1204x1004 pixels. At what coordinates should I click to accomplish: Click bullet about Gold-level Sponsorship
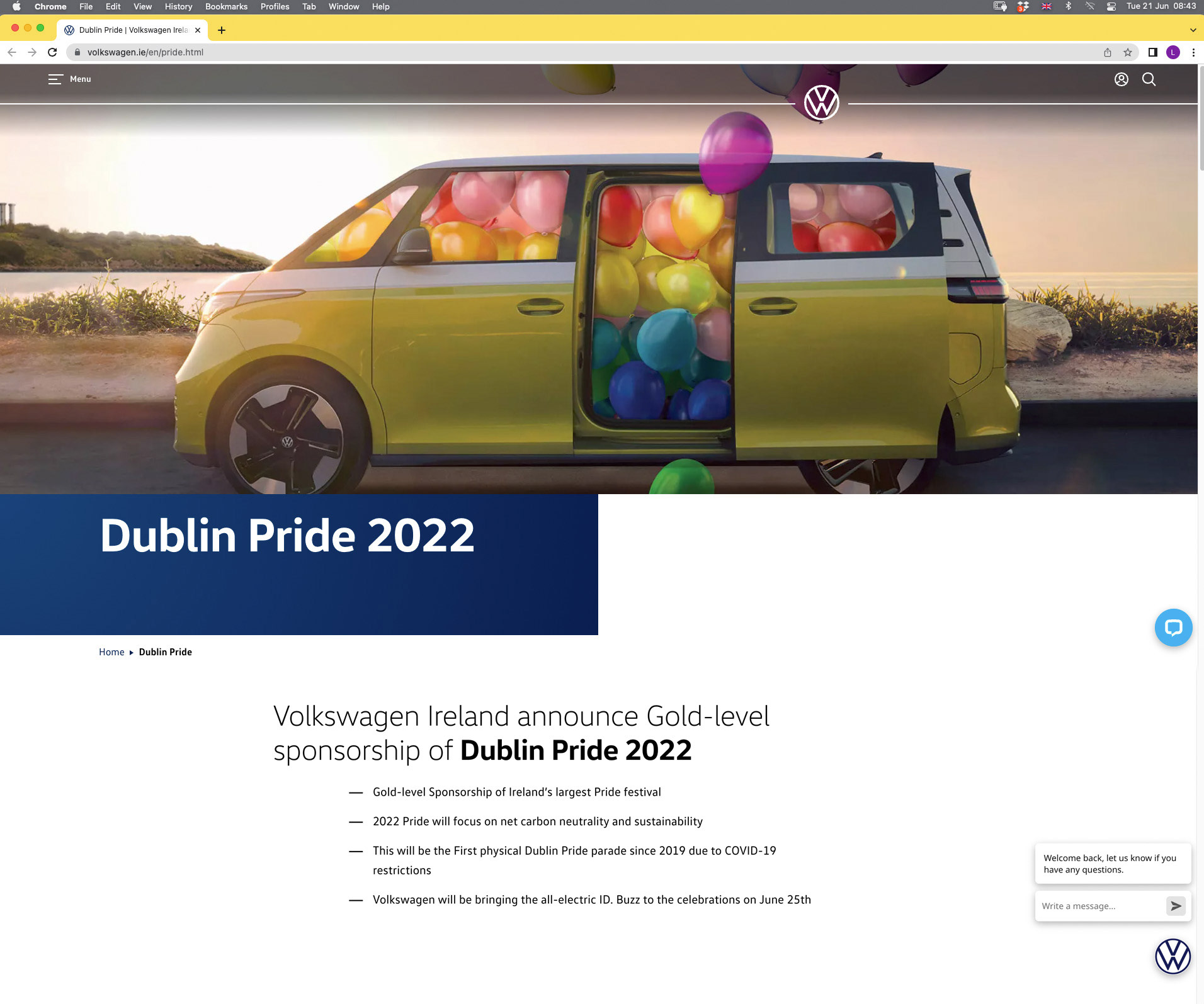516,792
